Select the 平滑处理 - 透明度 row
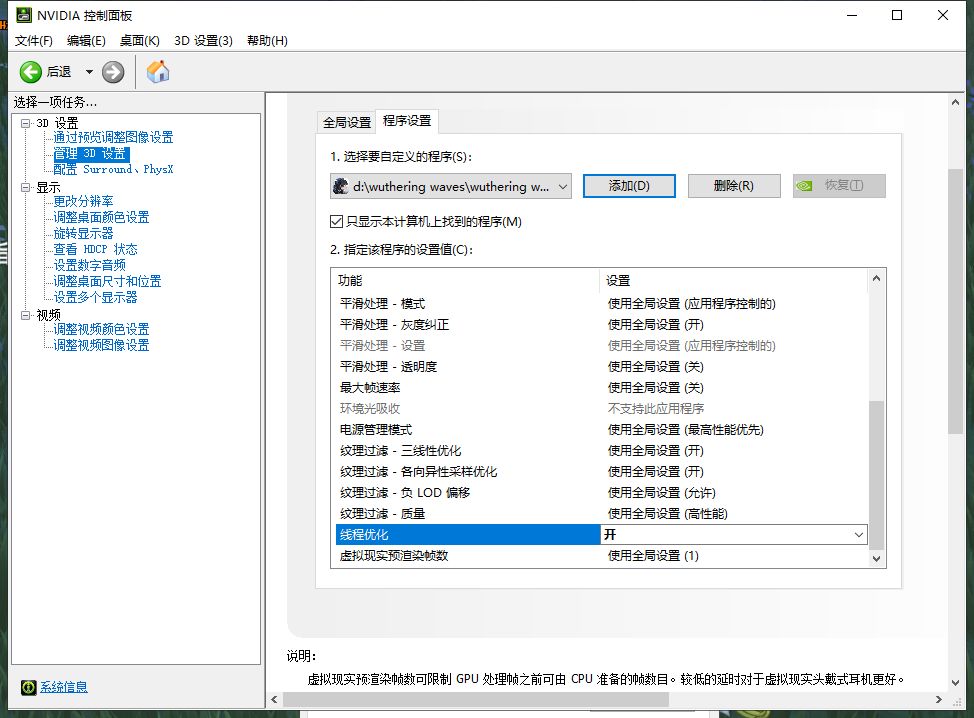This screenshot has height=718, width=974. (x=599, y=367)
